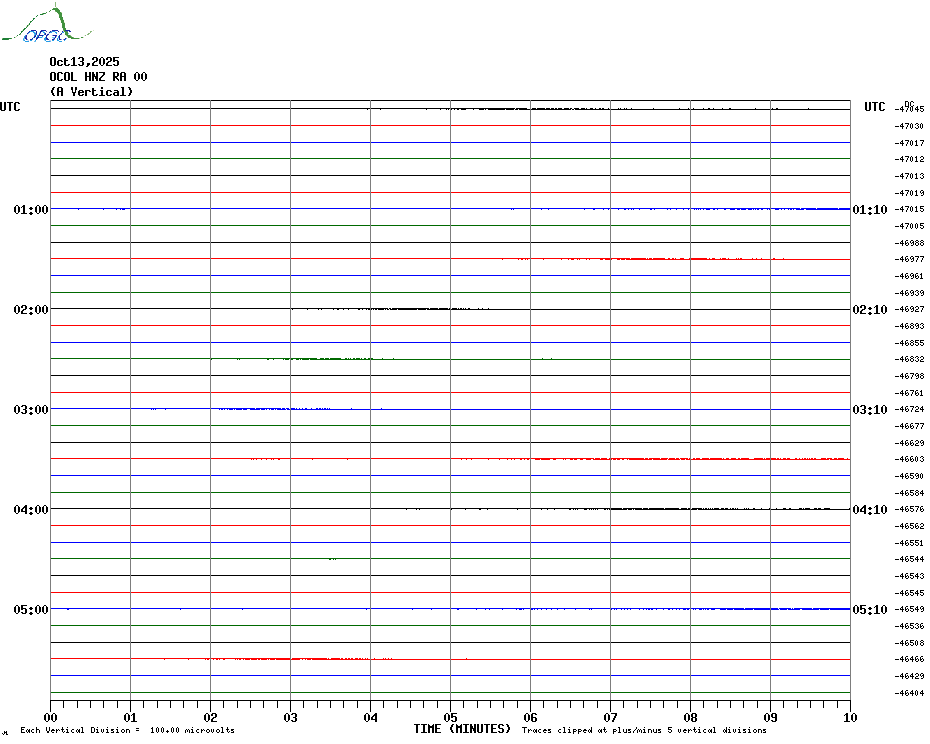Click the 01:10 label on right side

click(869, 210)
